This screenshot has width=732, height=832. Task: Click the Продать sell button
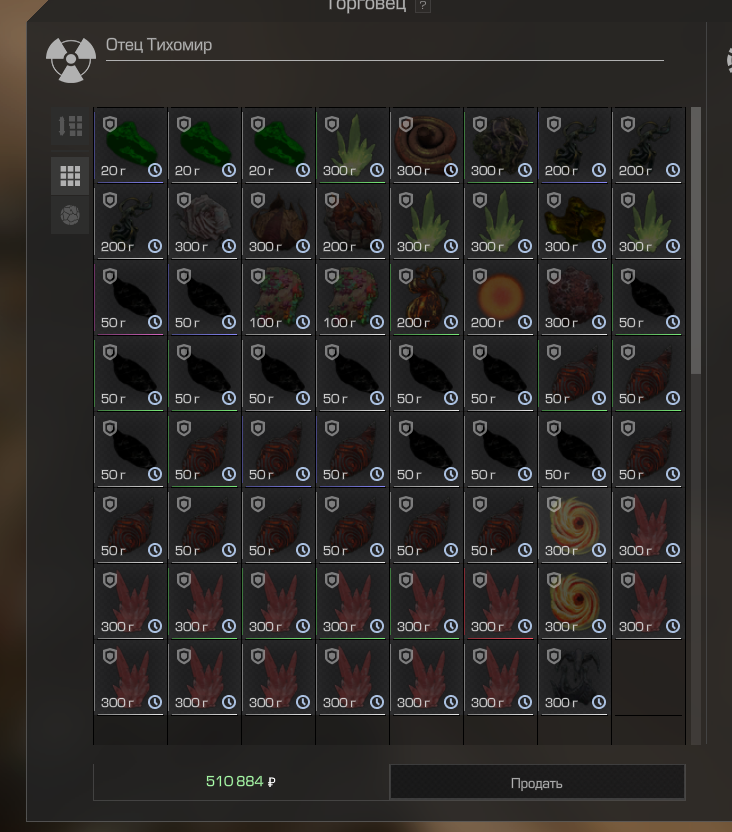(537, 782)
